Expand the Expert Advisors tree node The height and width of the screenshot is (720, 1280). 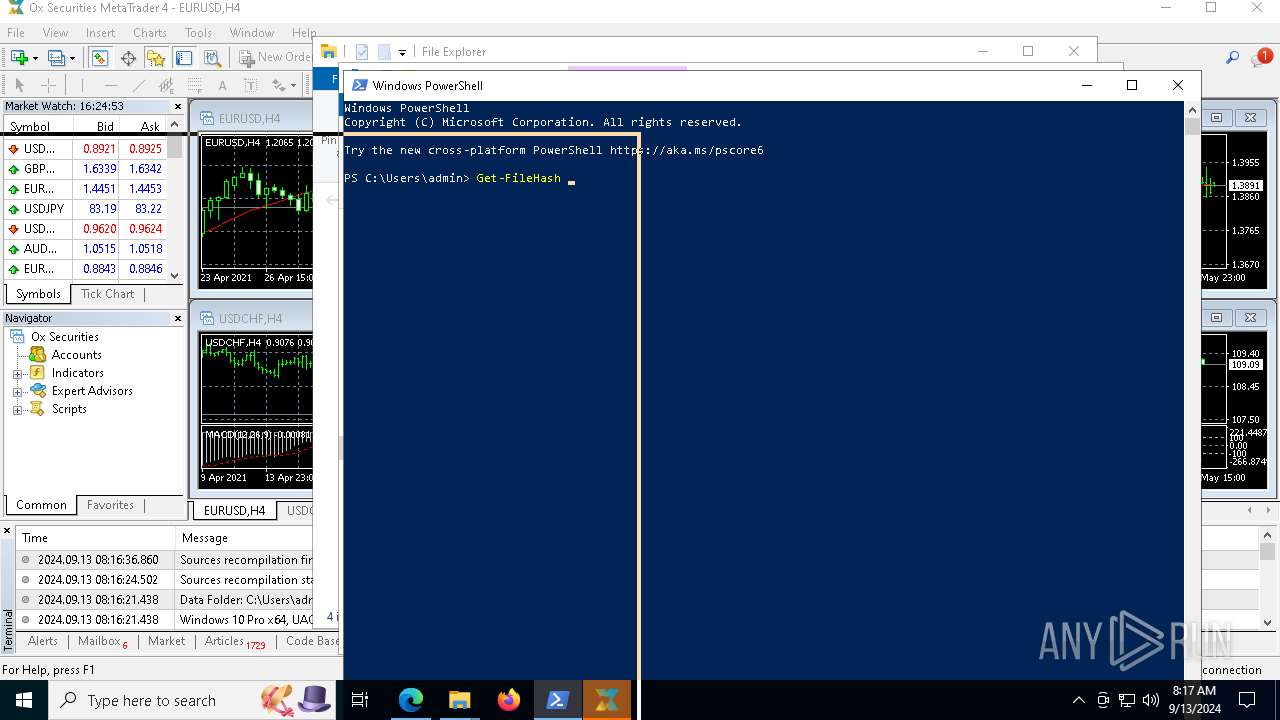coord(17,392)
